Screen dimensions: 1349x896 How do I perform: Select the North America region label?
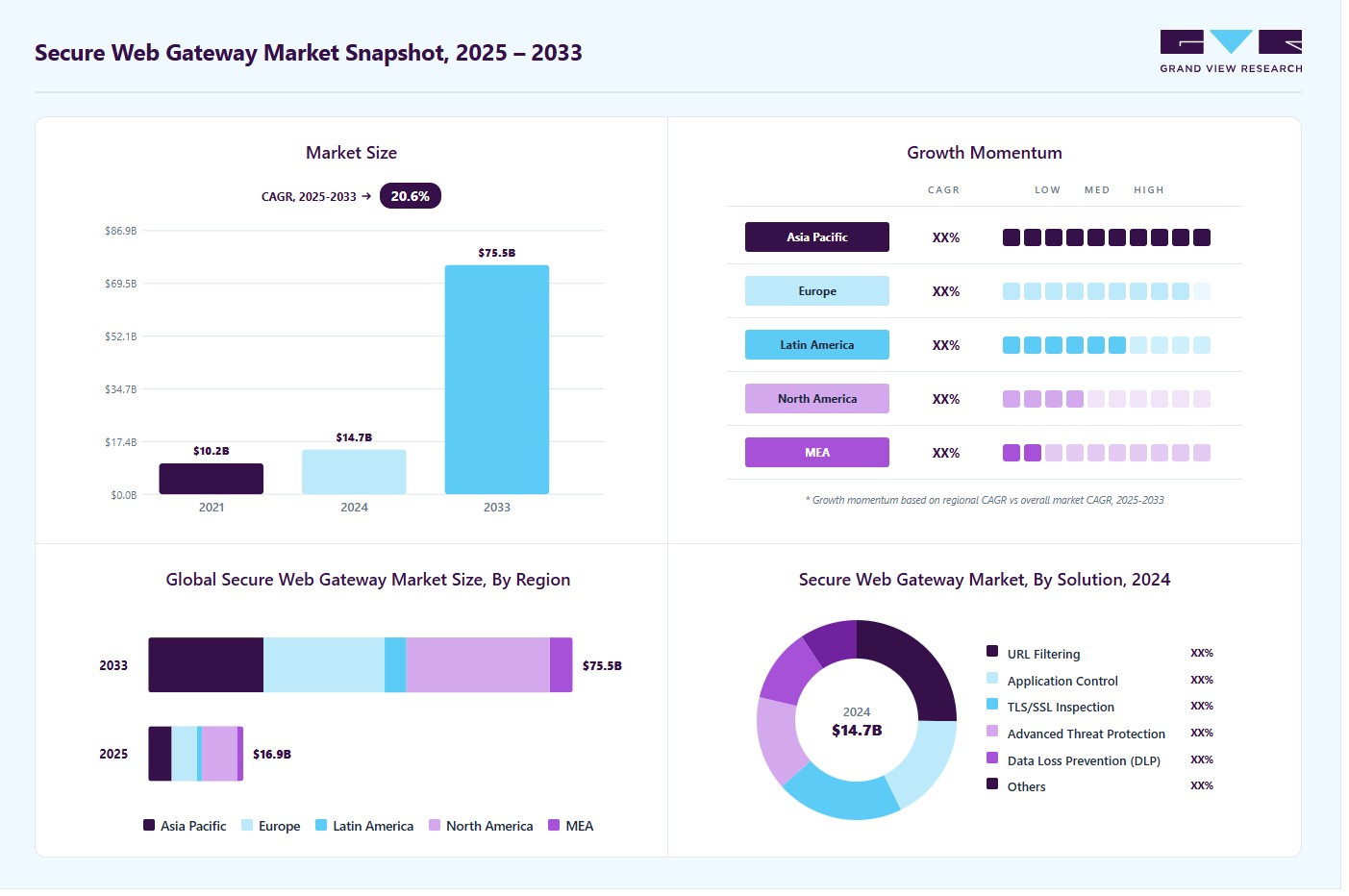coord(816,399)
